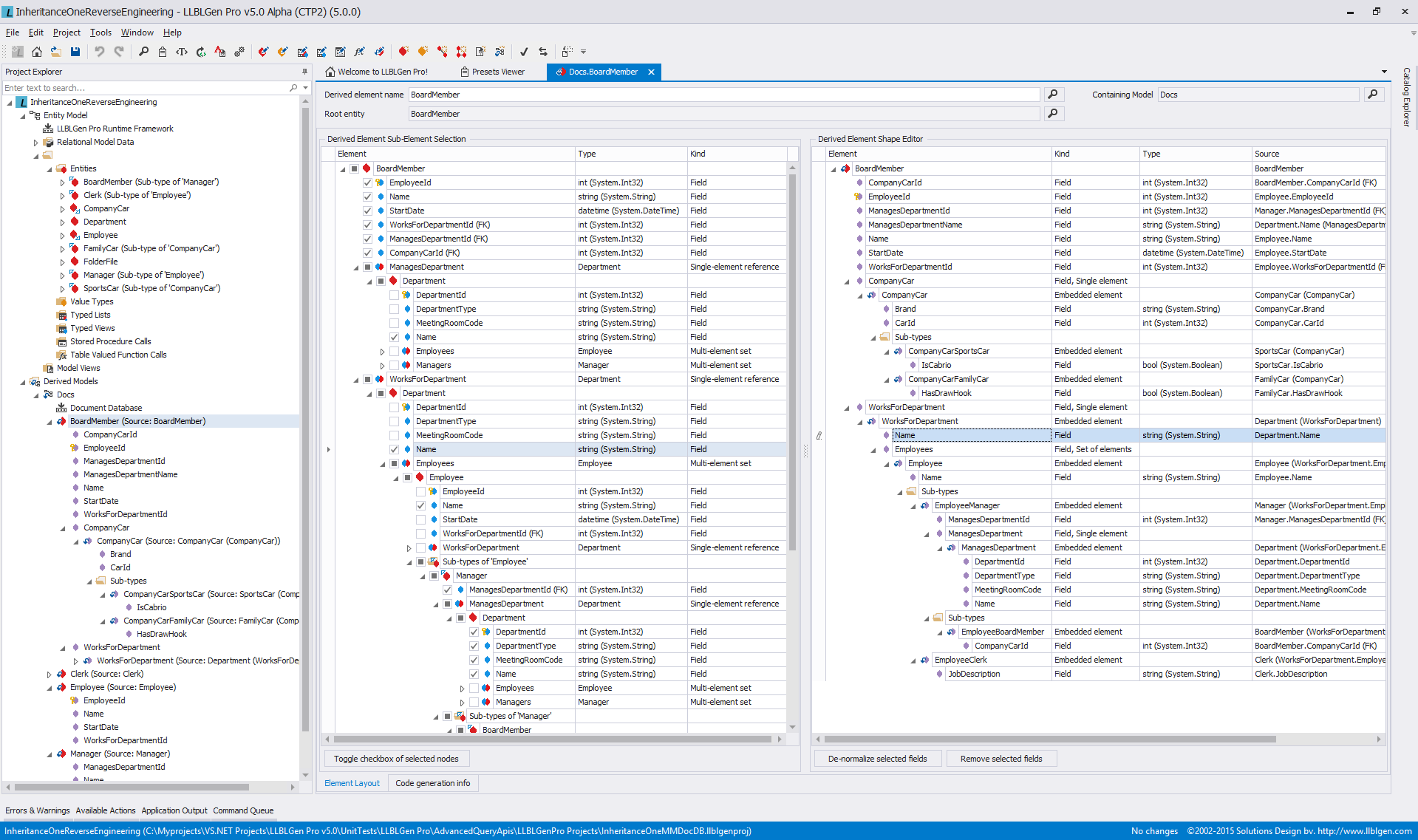Click the new orange diamond toolbar icon
Image resolution: width=1418 pixels, height=840 pixels.
pos(423,52)
